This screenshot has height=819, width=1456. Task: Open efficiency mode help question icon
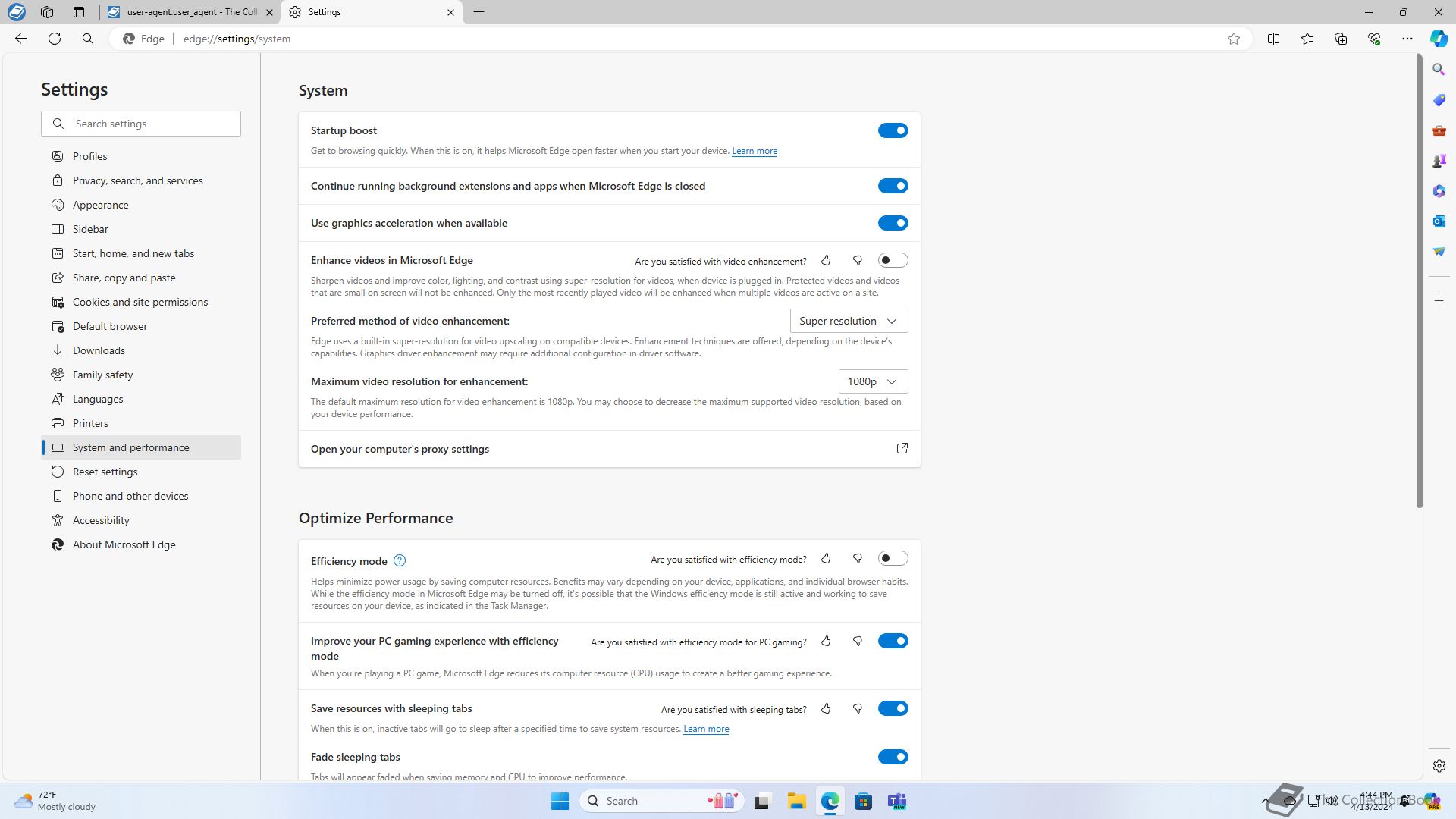tap(400, 561)
